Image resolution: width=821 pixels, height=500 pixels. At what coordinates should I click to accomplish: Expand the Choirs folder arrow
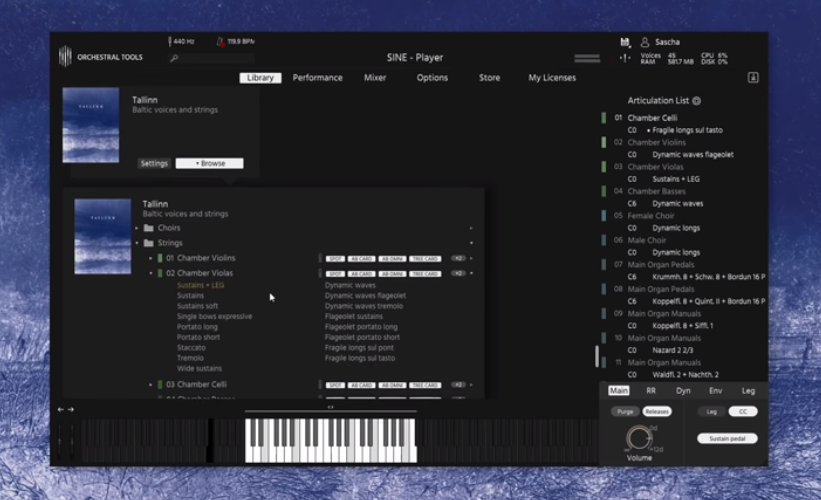137,228
